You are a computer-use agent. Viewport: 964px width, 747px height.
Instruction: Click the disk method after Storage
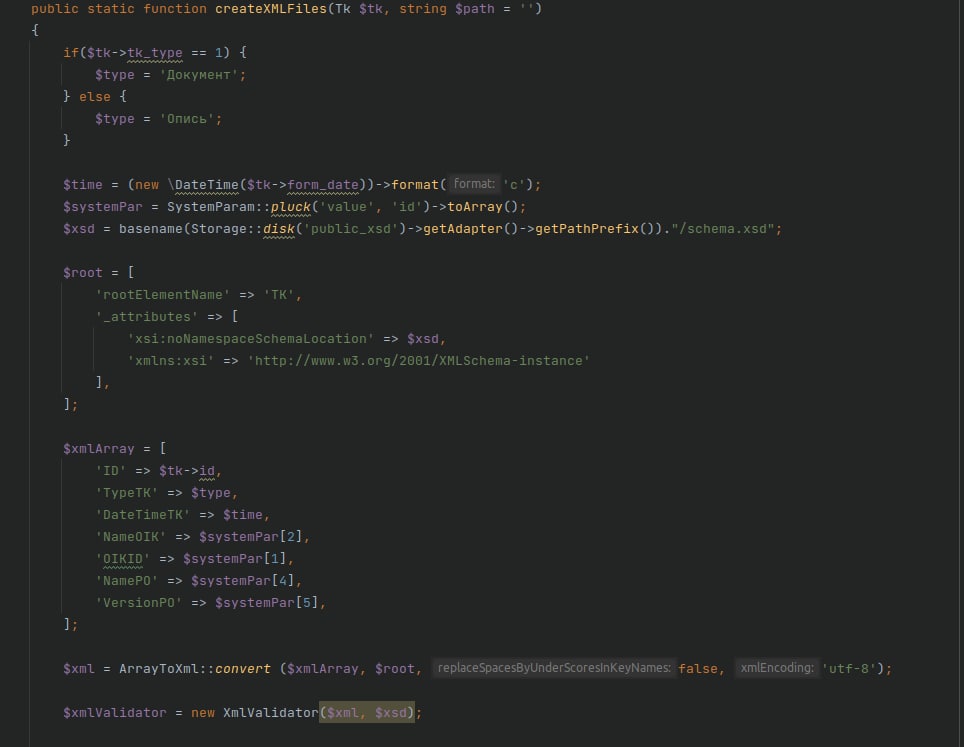coord(279,229)
